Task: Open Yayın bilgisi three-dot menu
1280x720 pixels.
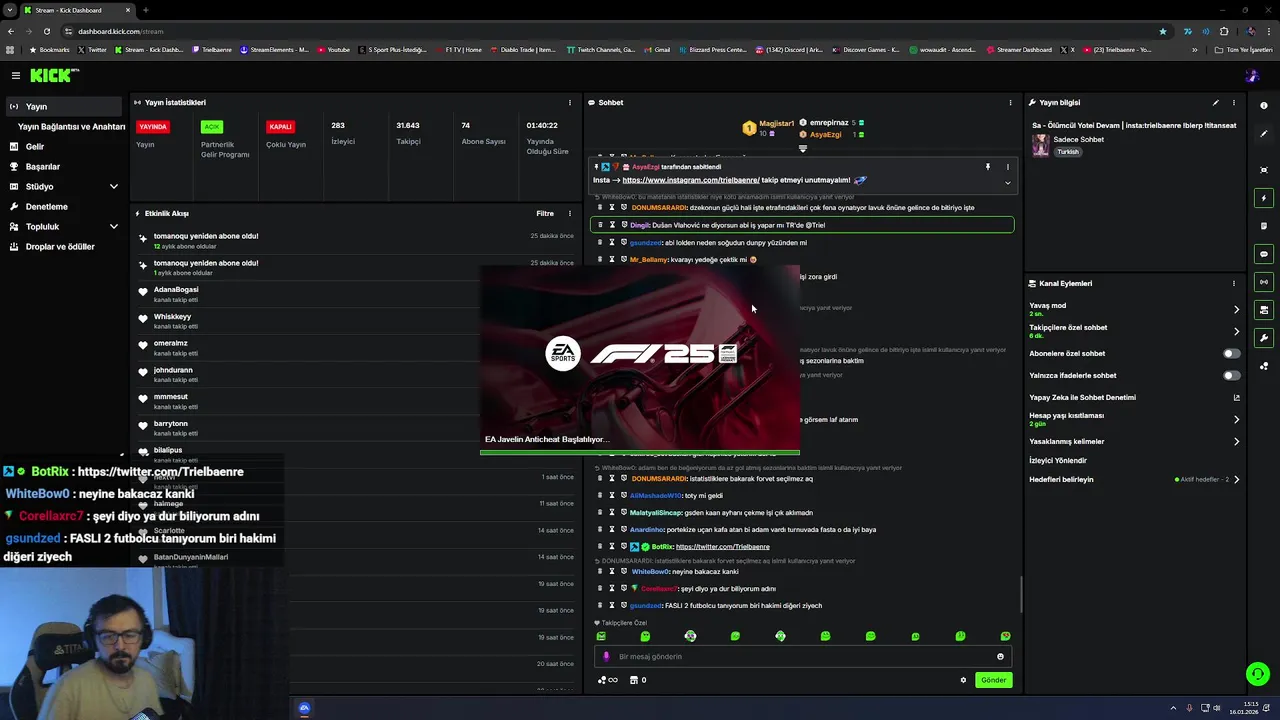Action: pos(1234,102)
